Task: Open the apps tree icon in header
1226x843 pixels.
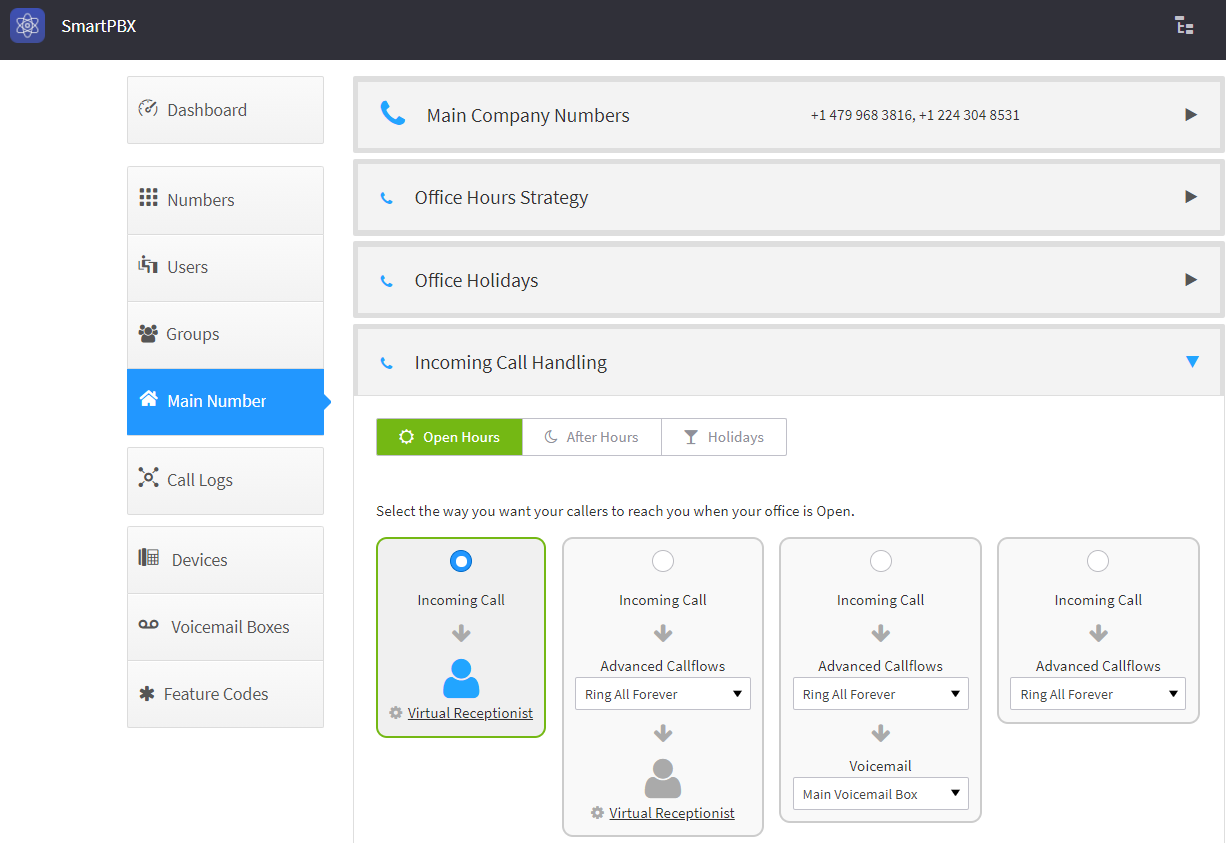Action: (x=1184, y=26)
